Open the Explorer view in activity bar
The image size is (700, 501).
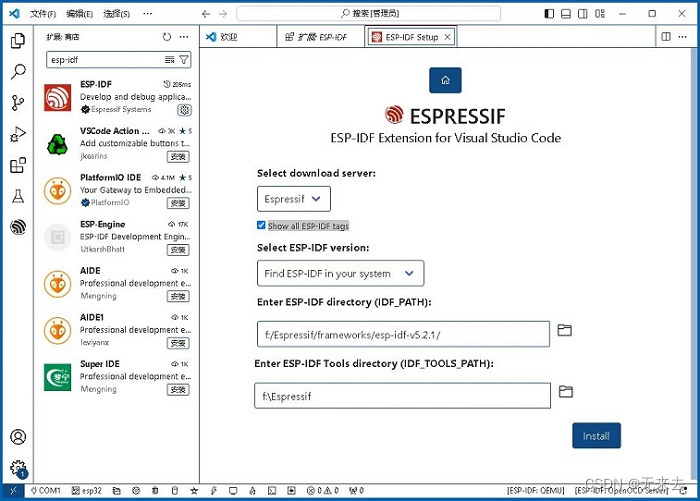point(18,41)
